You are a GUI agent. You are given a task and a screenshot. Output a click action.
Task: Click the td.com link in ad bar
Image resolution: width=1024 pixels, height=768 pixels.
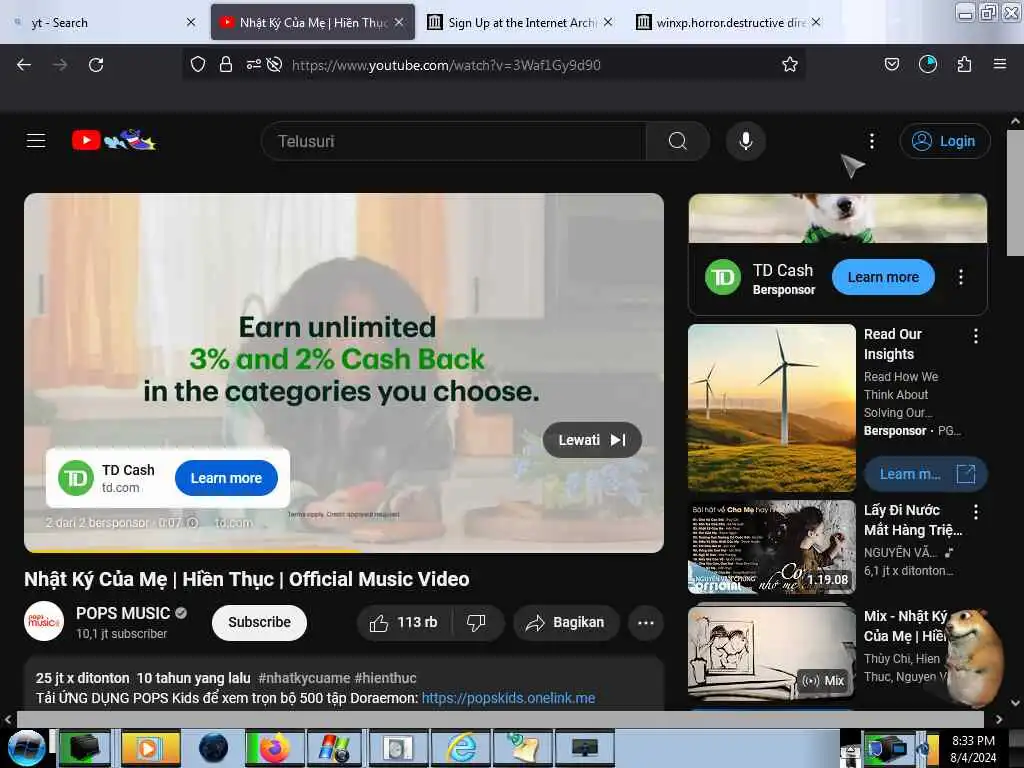[x=233, y=522]
